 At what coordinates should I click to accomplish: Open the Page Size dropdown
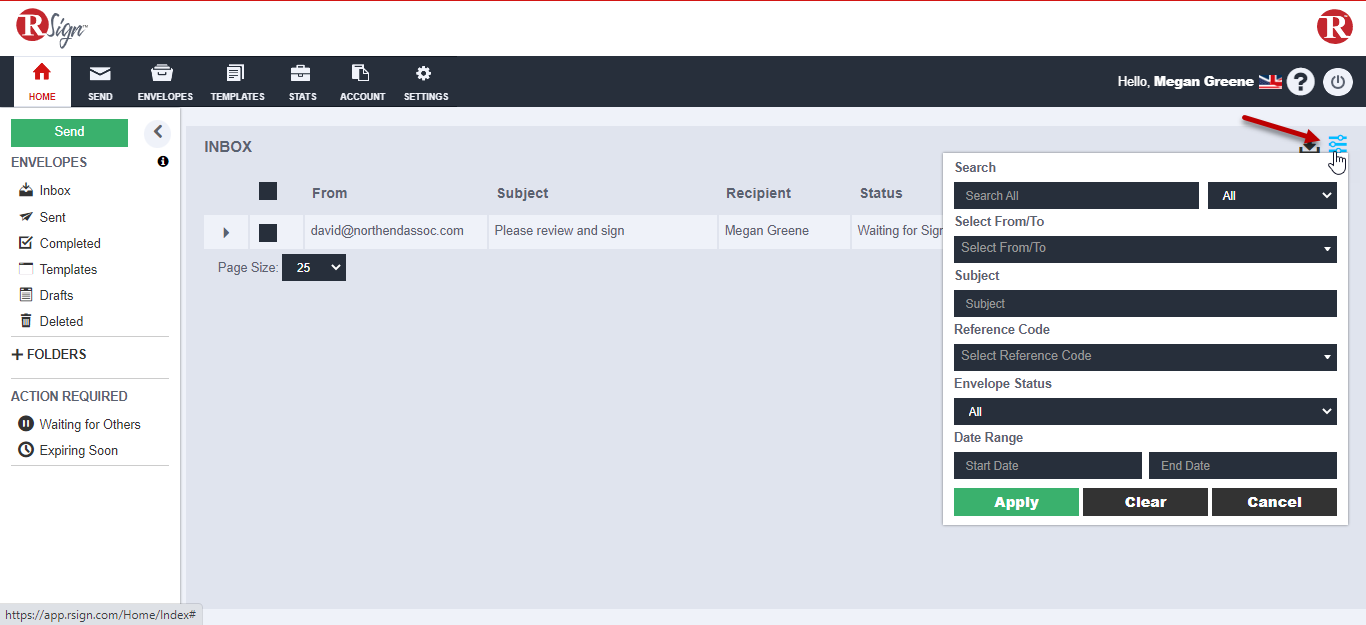(314, 268)
